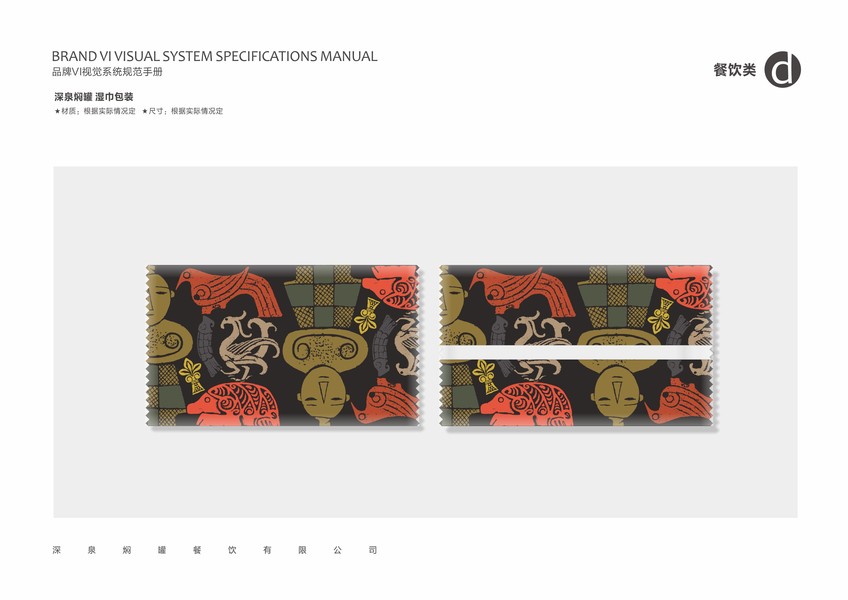The image size is (848, 600).
Task: Select the "深泉焖罐 湿巾包装" heading
Action: (94, 97)
